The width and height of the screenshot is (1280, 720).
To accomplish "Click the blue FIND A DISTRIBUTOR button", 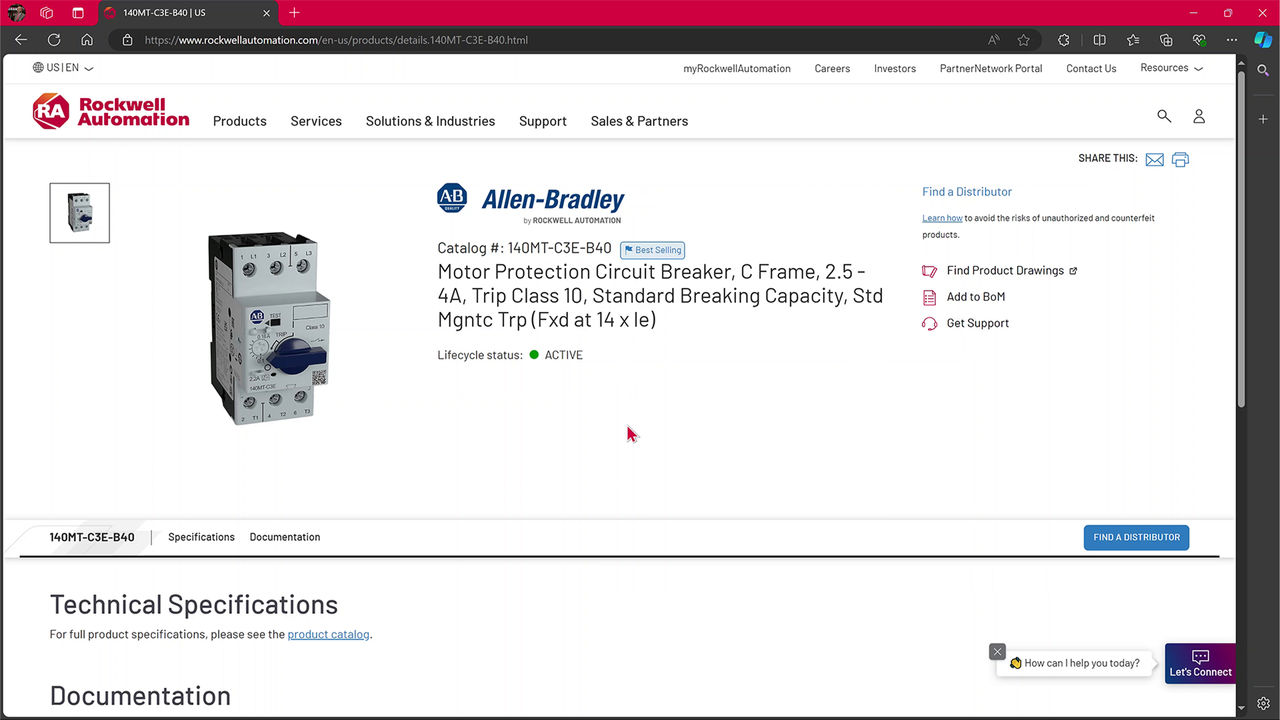I will point(1136,537).
